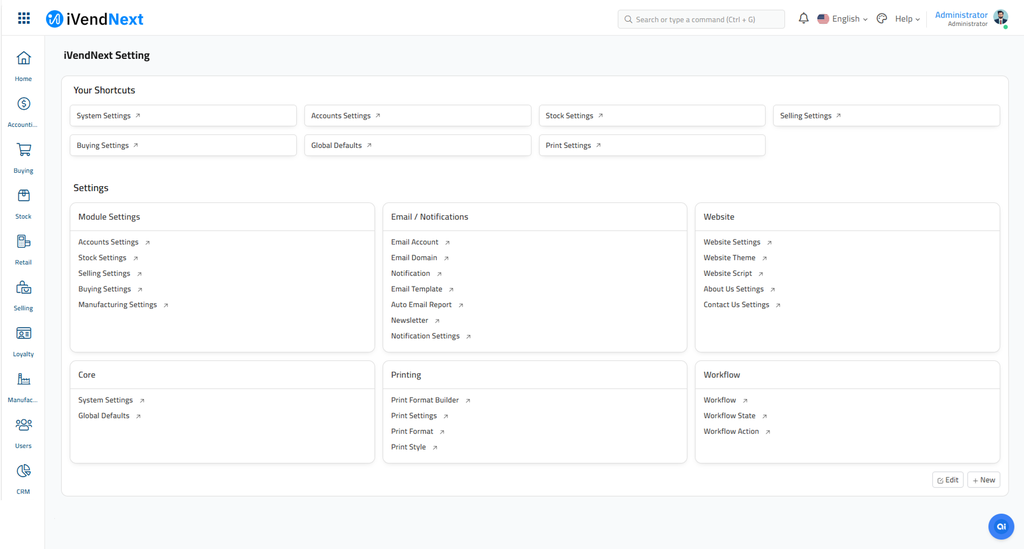Click arrow icon beside Email Domain
The image size is (1024, 549).
point(447,258)
